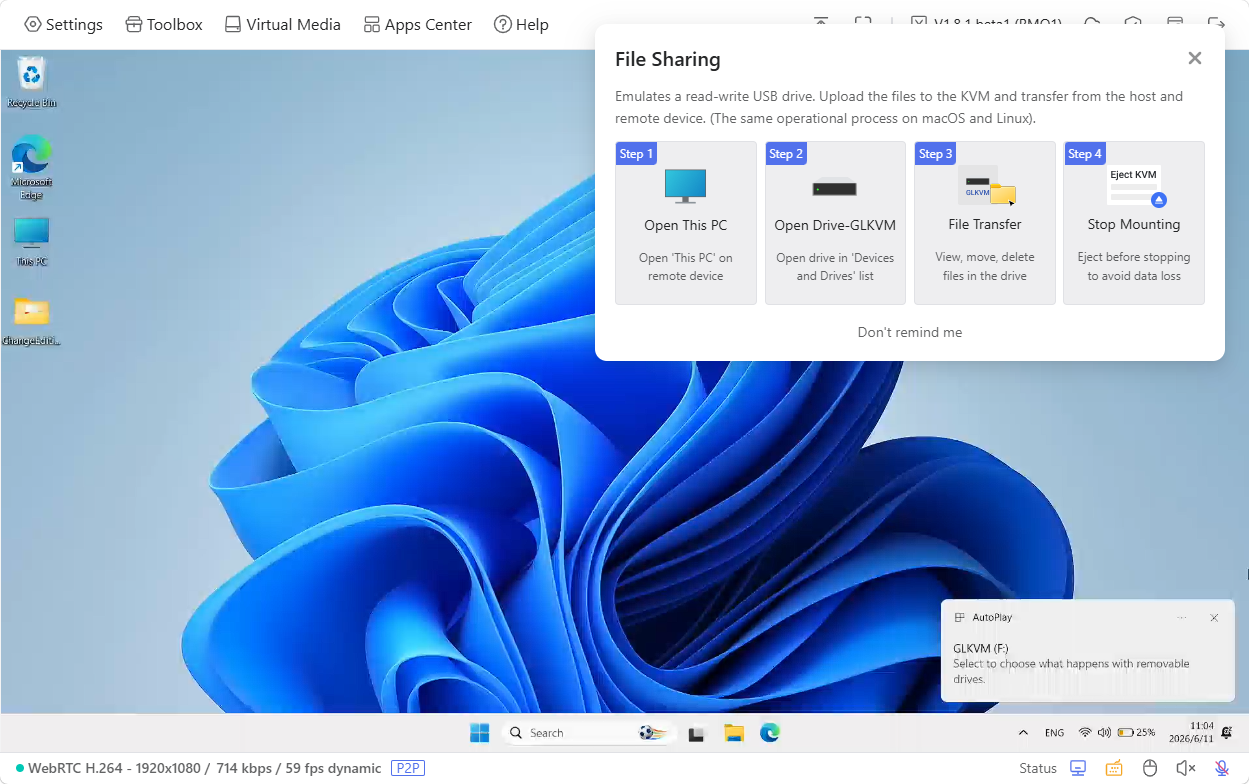
Task: Click the "Don't remind me" link
Action: tap(910, 332)
